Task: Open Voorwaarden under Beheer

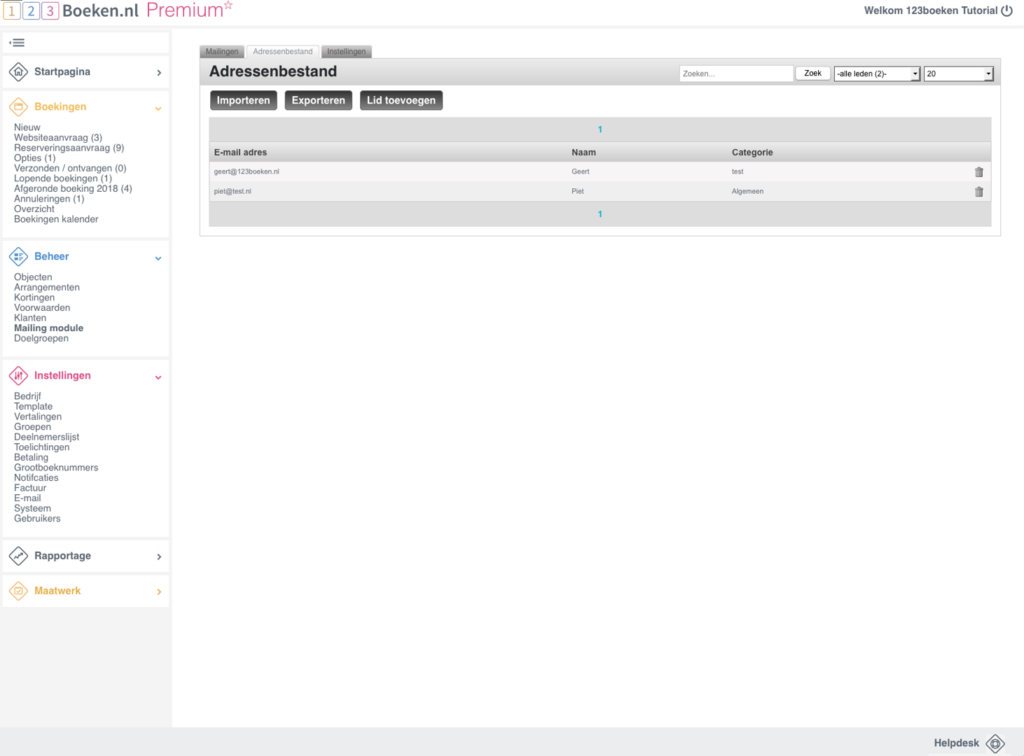Action: tap(42, 307)
